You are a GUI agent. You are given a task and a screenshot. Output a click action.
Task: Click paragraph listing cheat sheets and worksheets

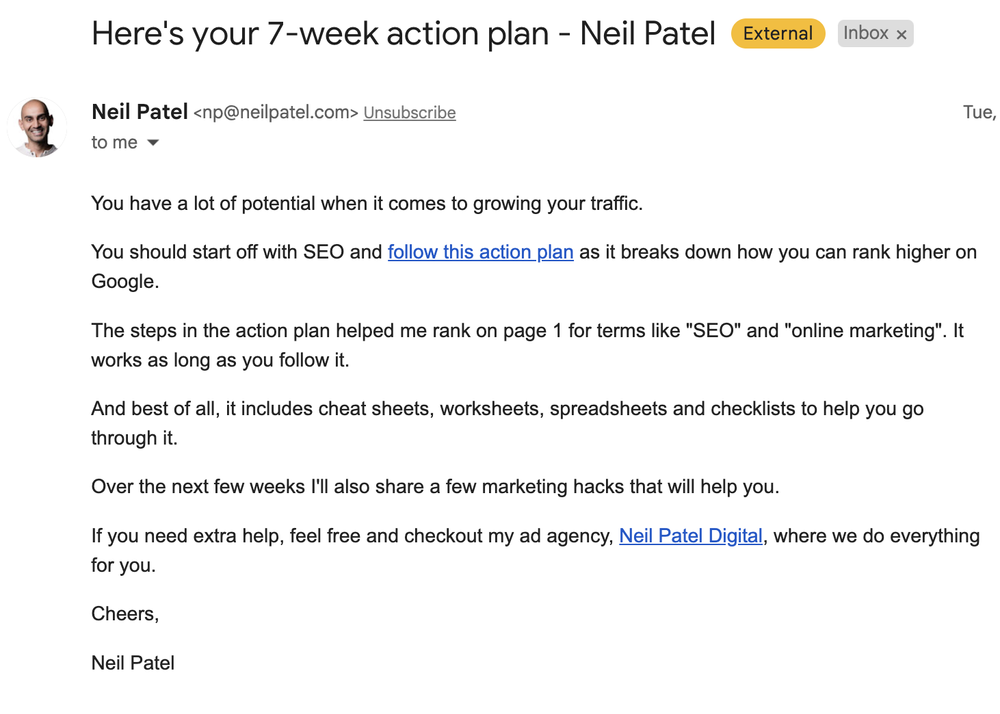507,409
